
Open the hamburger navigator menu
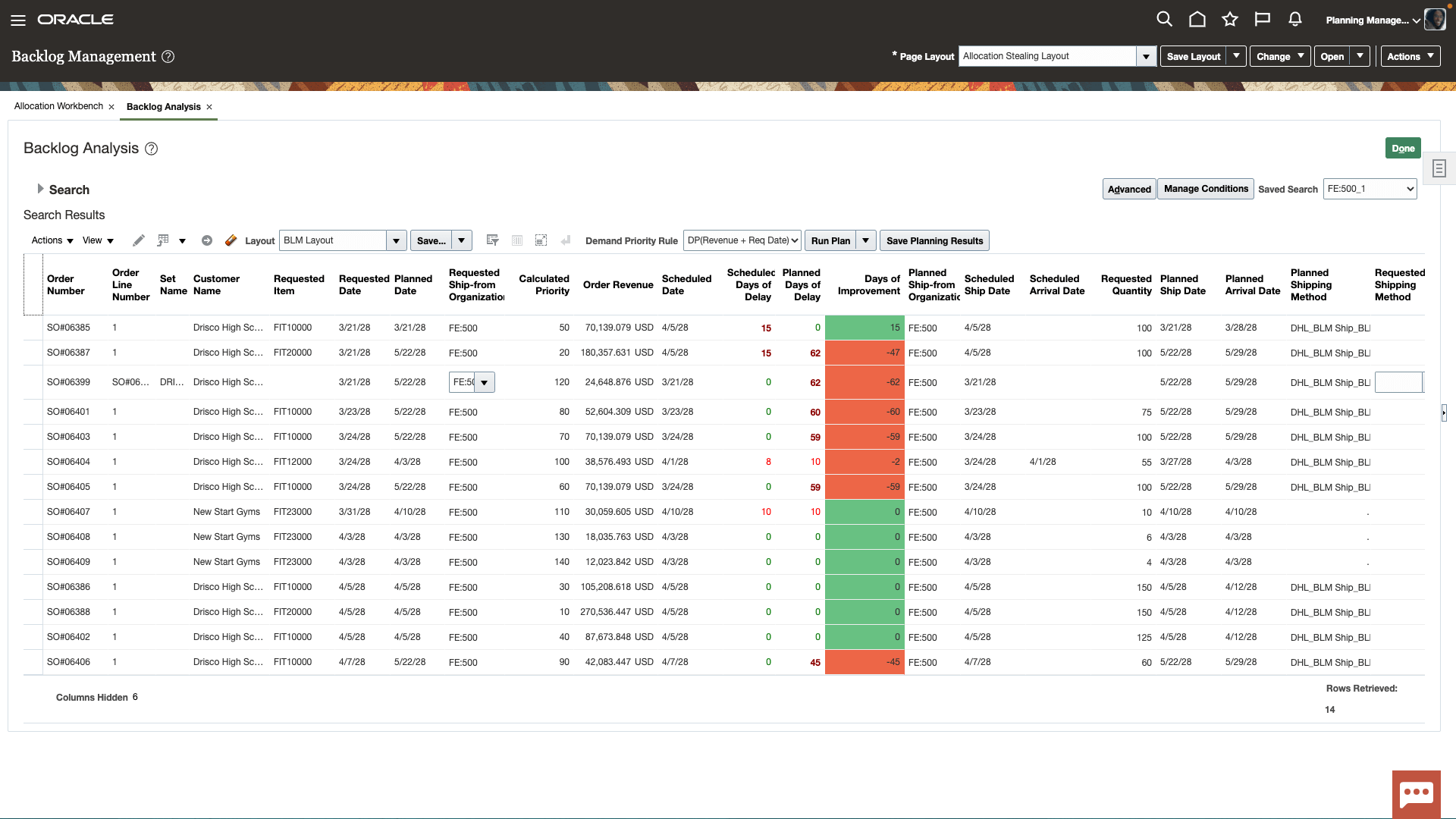[18, 20]
